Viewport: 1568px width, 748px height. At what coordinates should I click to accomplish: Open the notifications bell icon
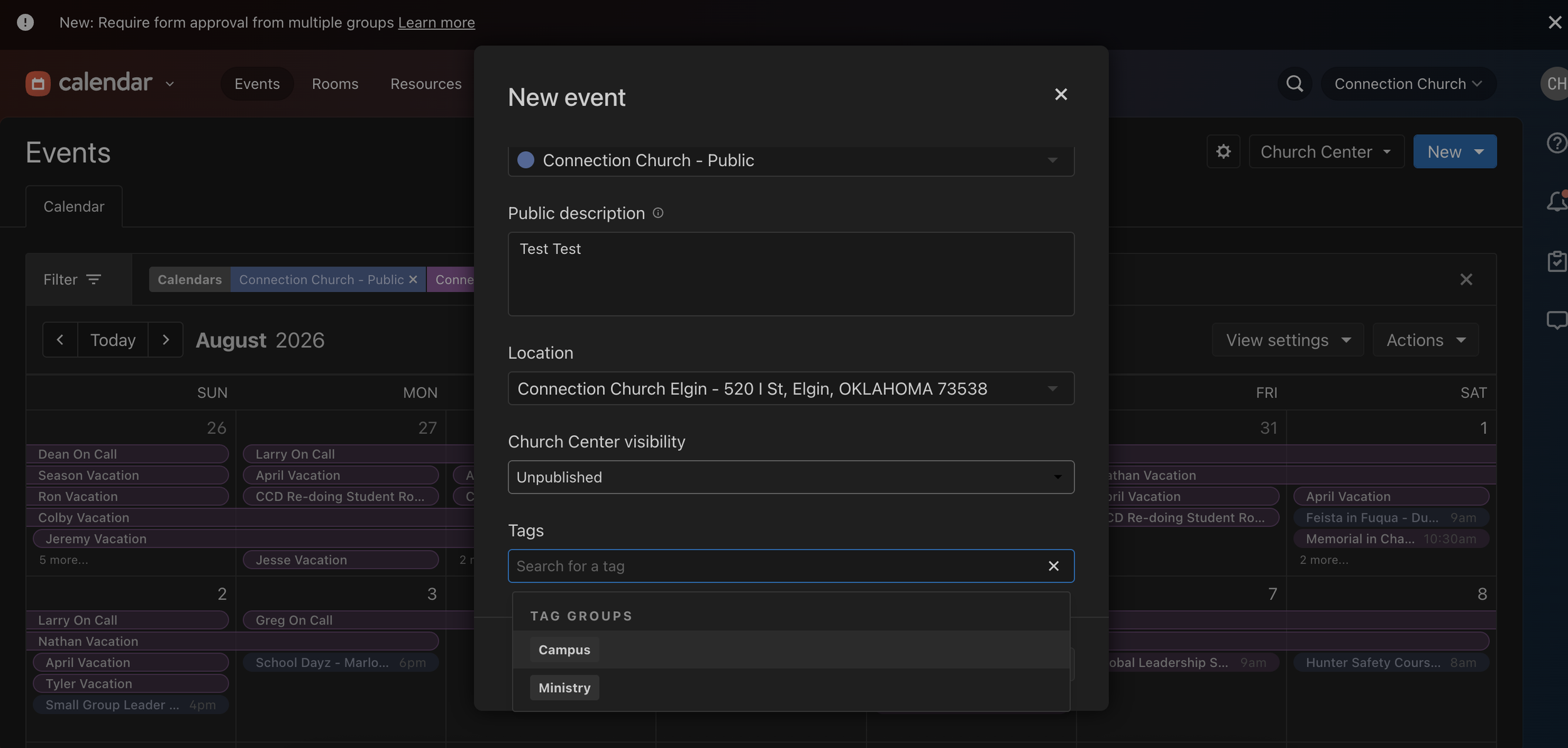1557,201
